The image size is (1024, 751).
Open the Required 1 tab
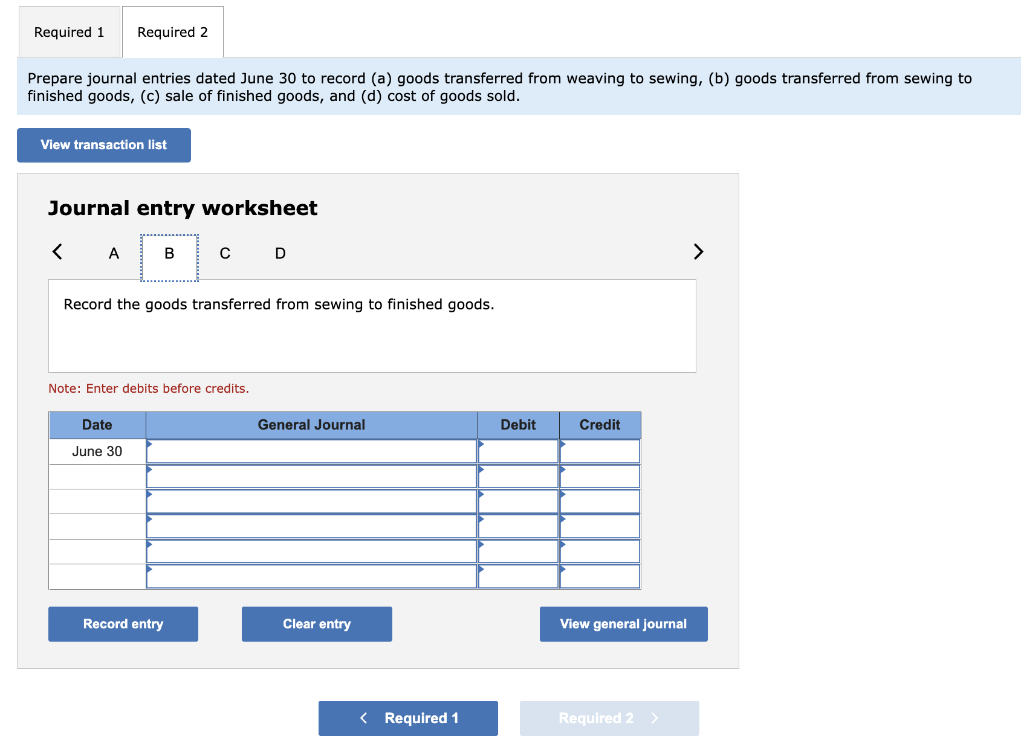69,32
